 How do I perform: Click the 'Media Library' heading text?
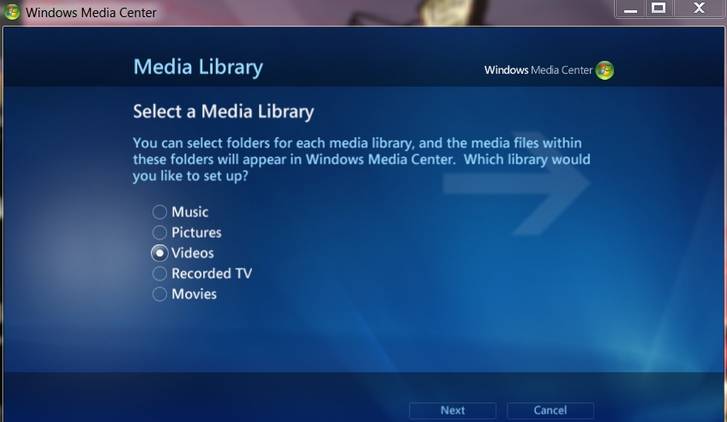click(x=198, y=67)
